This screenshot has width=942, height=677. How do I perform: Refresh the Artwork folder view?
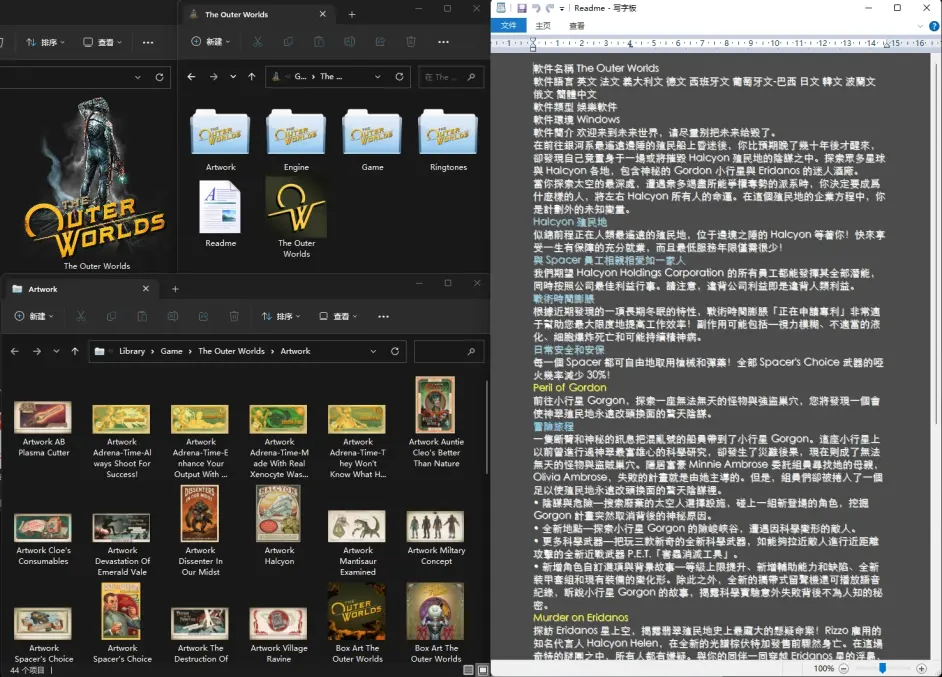(395, 351)
